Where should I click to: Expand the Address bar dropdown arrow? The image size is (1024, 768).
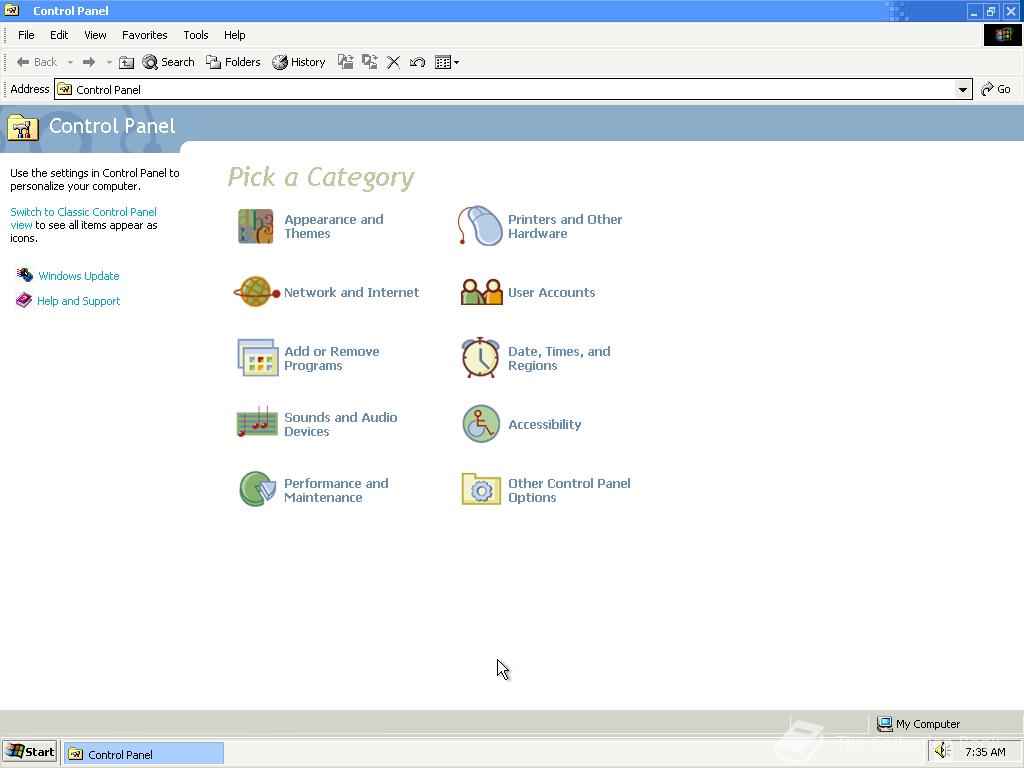coord(963,89)
